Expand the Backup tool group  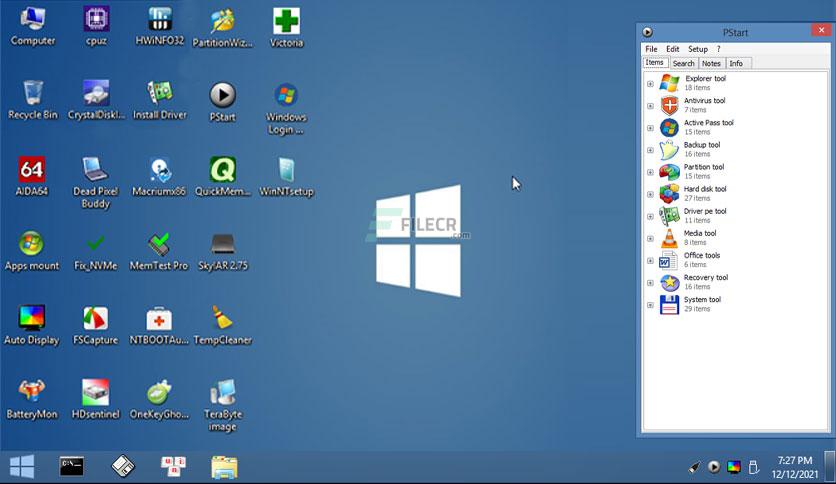[650, 150]
